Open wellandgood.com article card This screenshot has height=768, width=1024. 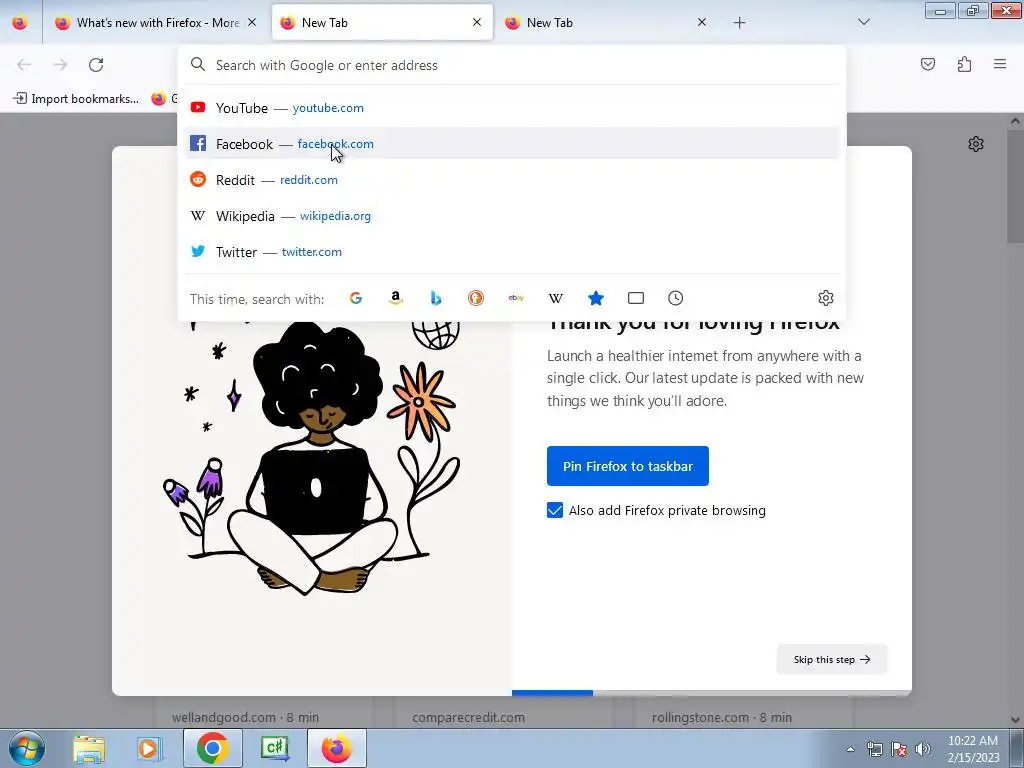pos(264,712)
